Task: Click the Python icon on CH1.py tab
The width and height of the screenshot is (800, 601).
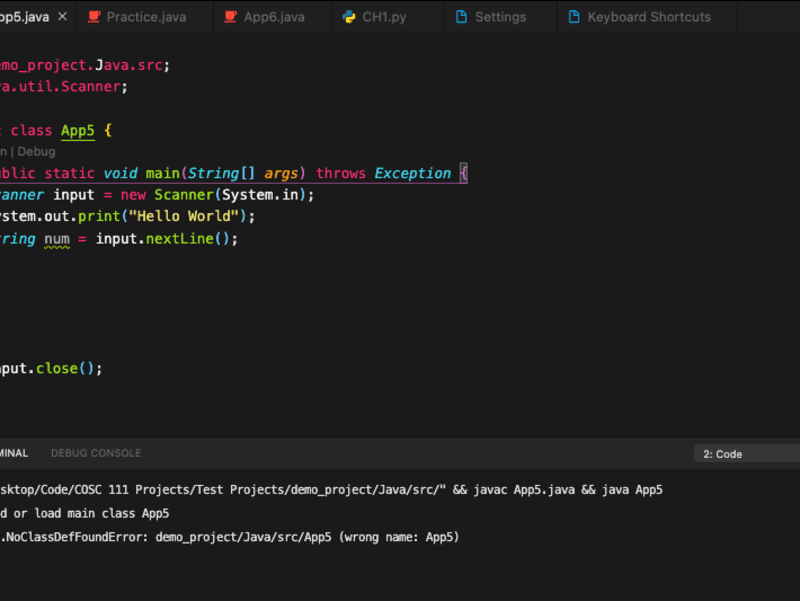Action: pos(349,17)
